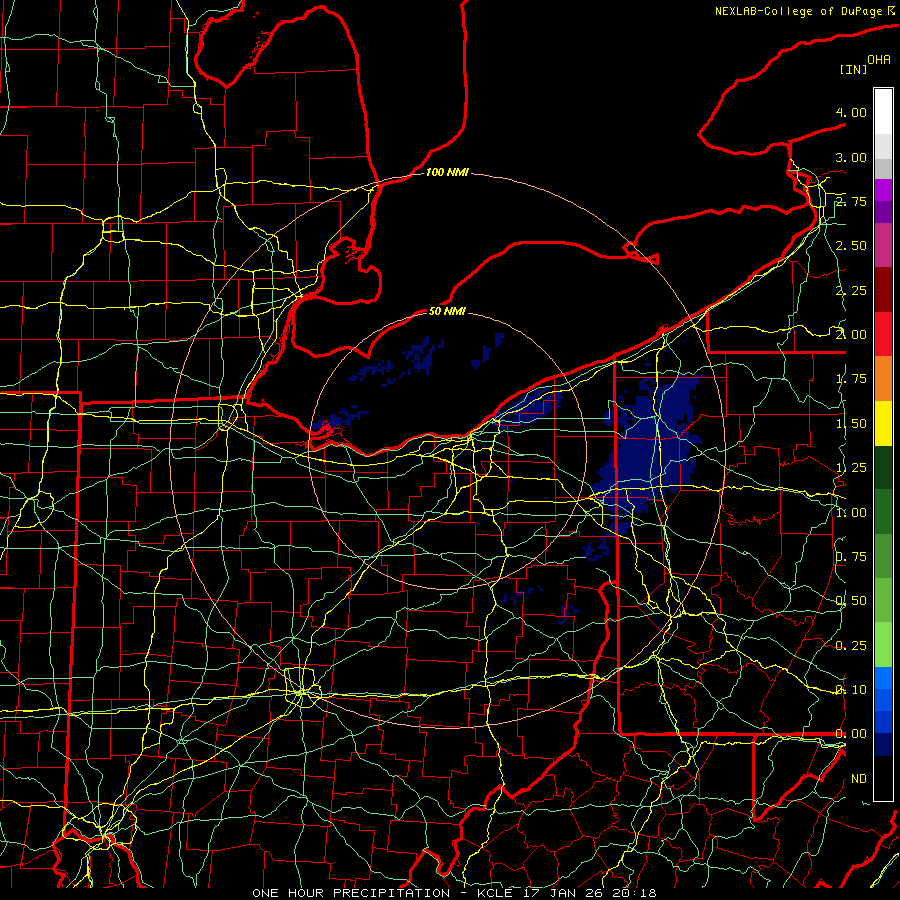Click the 1.00 legend value
900x900 pixels.
851,513
